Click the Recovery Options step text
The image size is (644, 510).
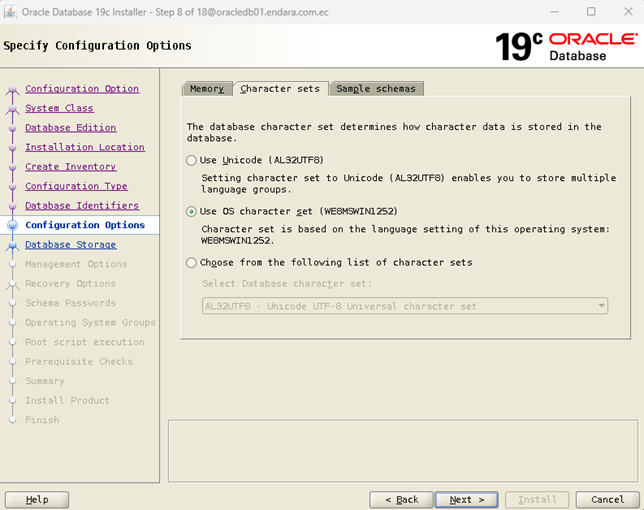tap(71, 283)
